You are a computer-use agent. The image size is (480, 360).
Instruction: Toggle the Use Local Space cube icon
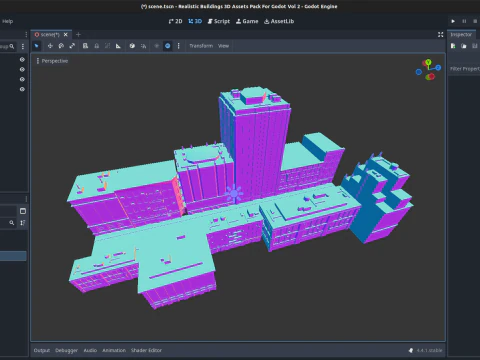pyautogui.click(x=132, y=46)
